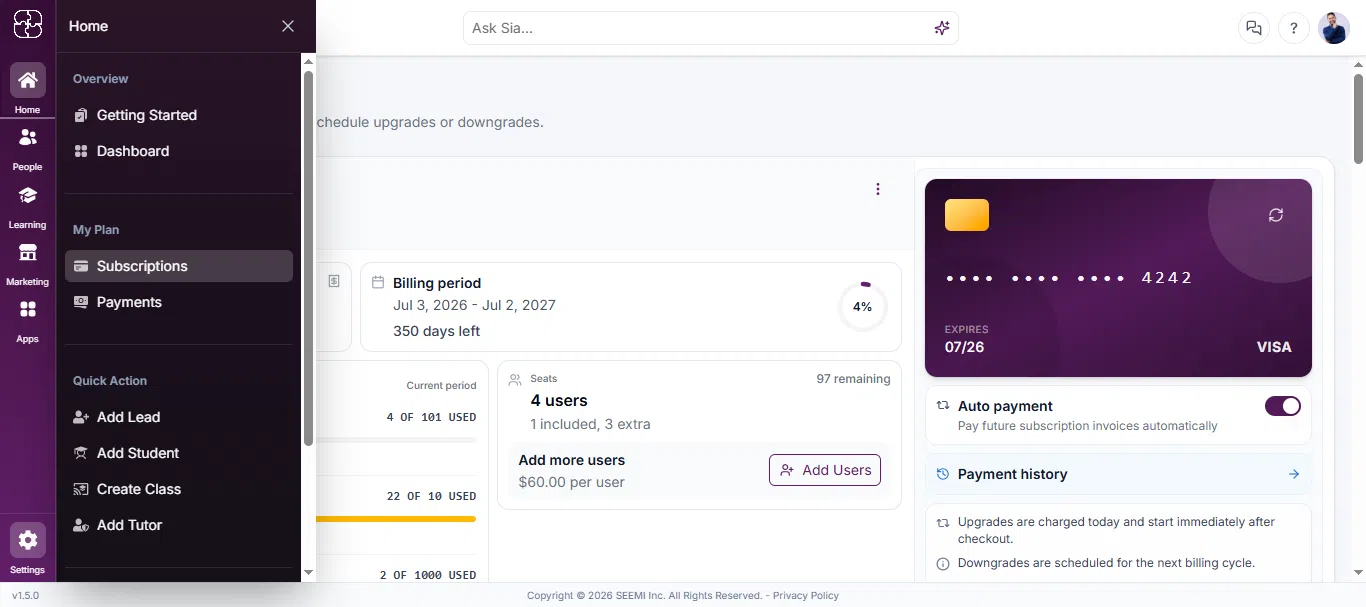Toggle the Auto payment switch
This screenshot has height=607, width=1366.
point(1283,406)
